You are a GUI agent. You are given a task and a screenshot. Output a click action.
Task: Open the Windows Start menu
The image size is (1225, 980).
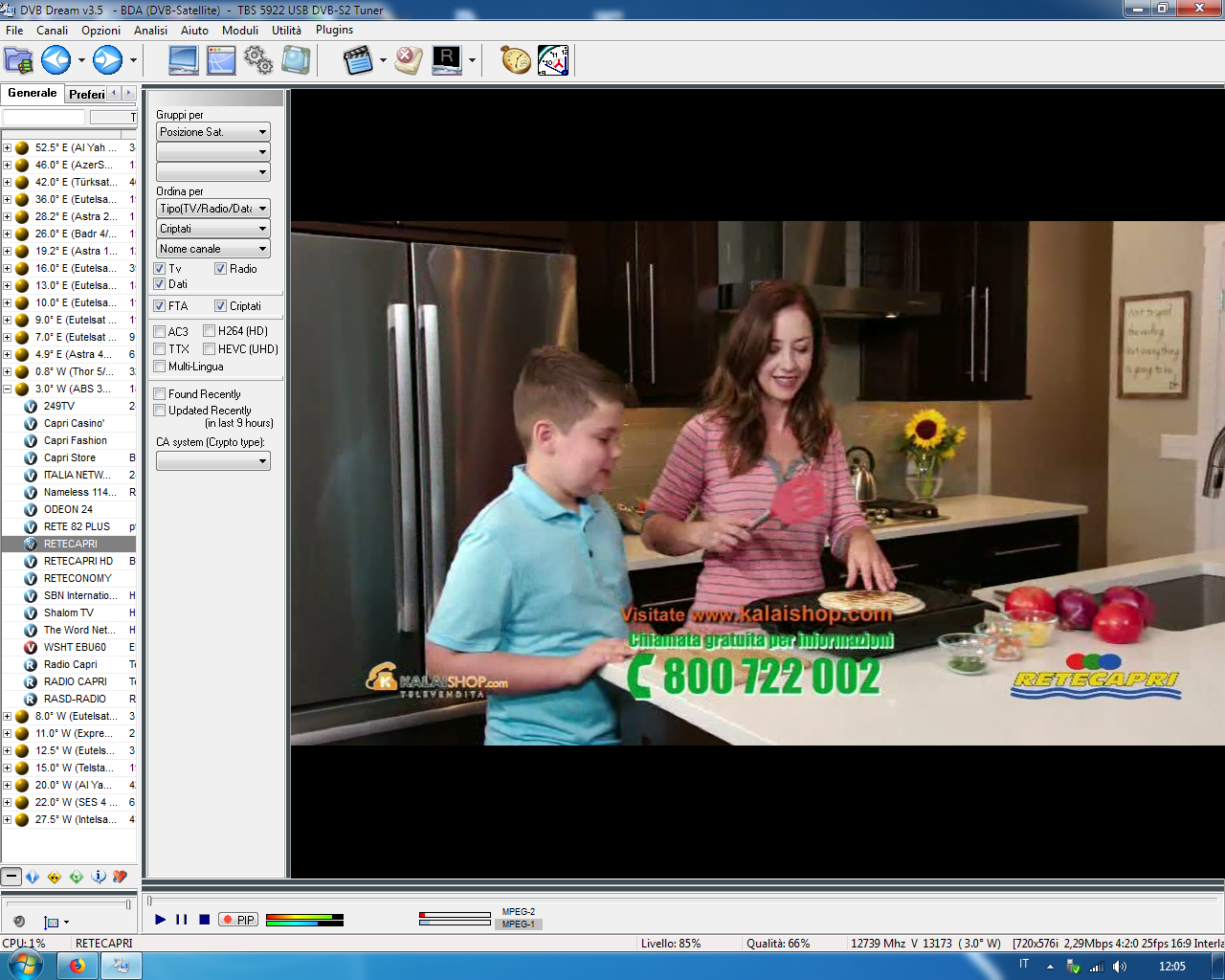pyautogui.click(x=25, y=966)
